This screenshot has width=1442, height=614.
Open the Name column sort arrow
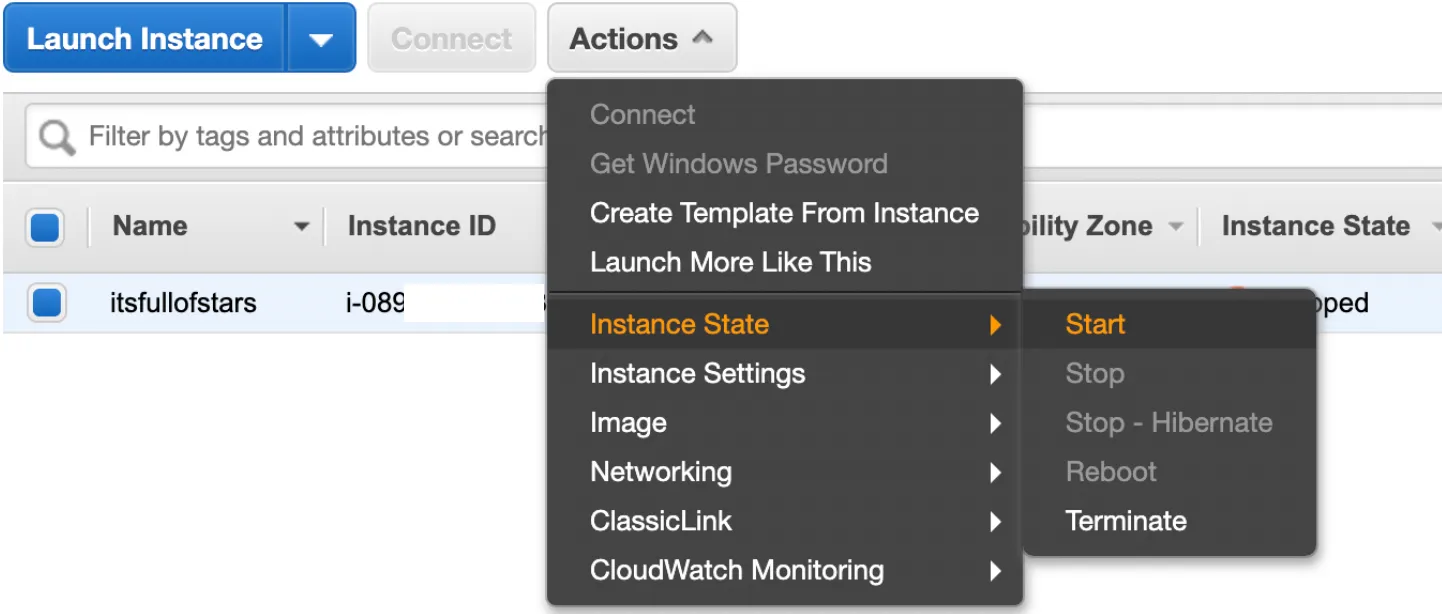pyautogui.click(x=301, y=227)
